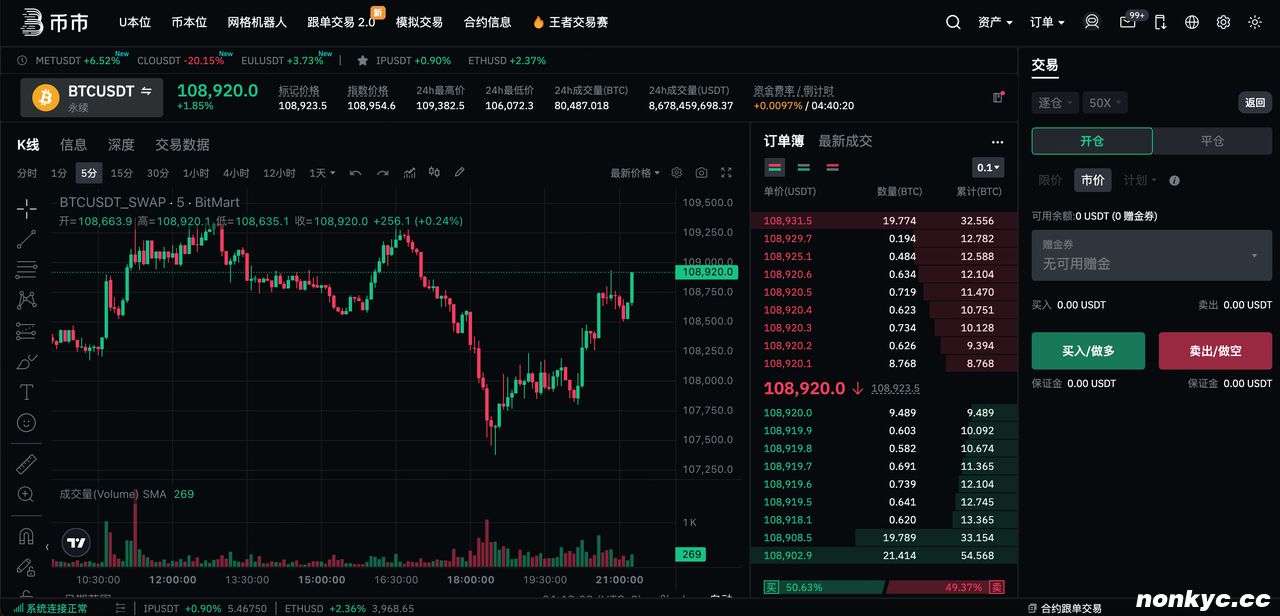This screenshot has height=616, width=1280.
Task: Click the 108,920.0 bid price row
Action: coord(789,413)
